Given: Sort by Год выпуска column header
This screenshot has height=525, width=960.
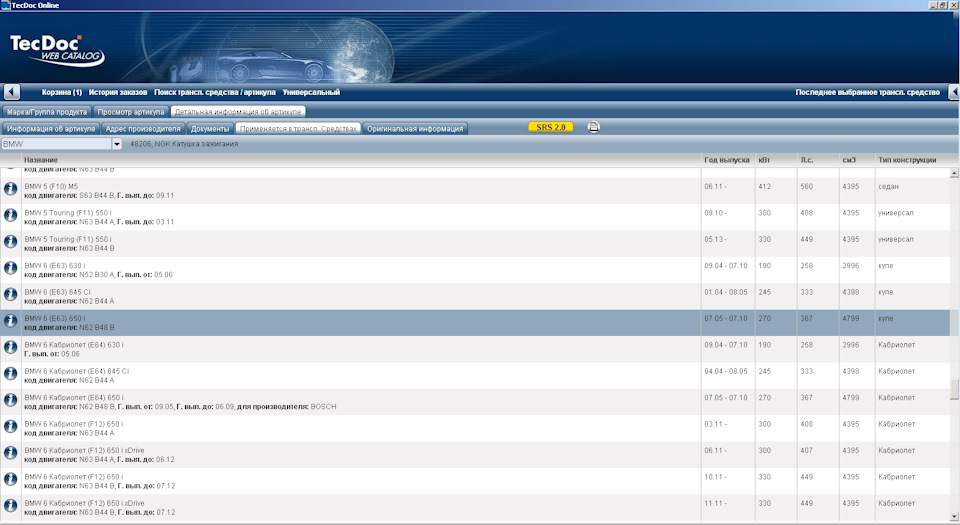Looking at the screenshot, I should [726, 160].
